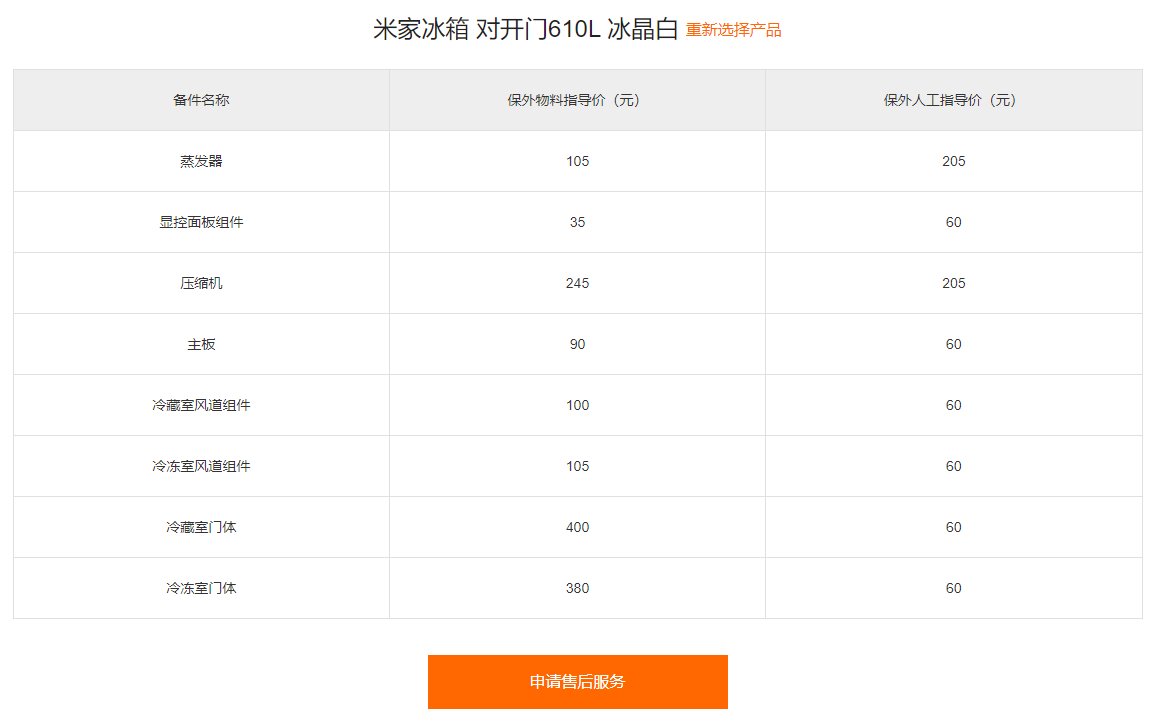This screenshot has height=727, width=1160.
Task: Click the price 105 for 蒸发器
Action: [576, 161]
